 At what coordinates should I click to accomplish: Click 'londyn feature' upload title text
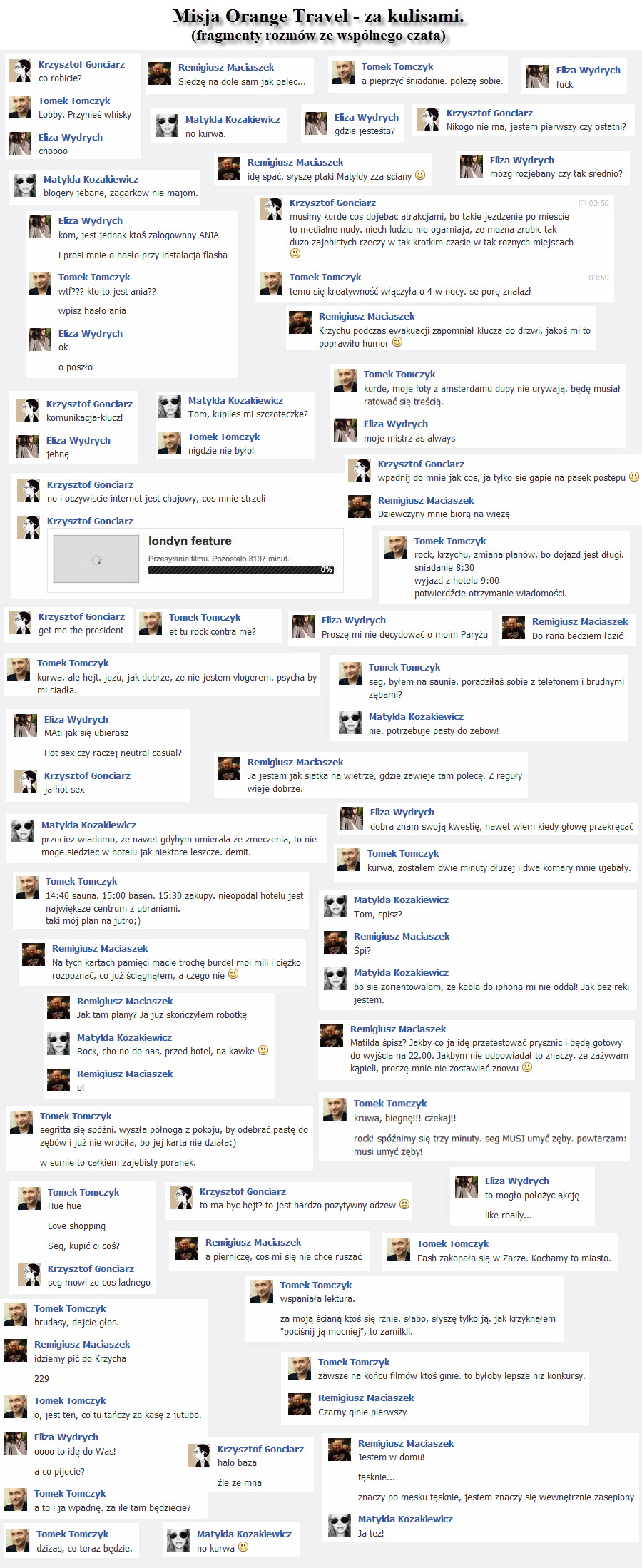[190, 541]
